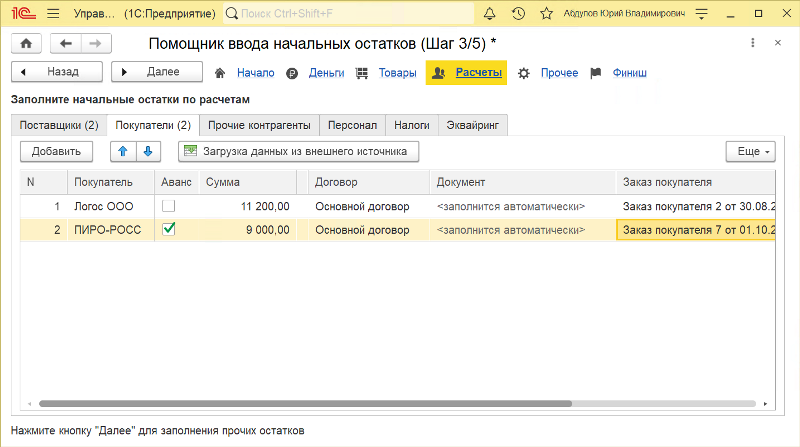Uncheck the Аванс checkbox for ПИРО-РОСС

tap(168, 229)
